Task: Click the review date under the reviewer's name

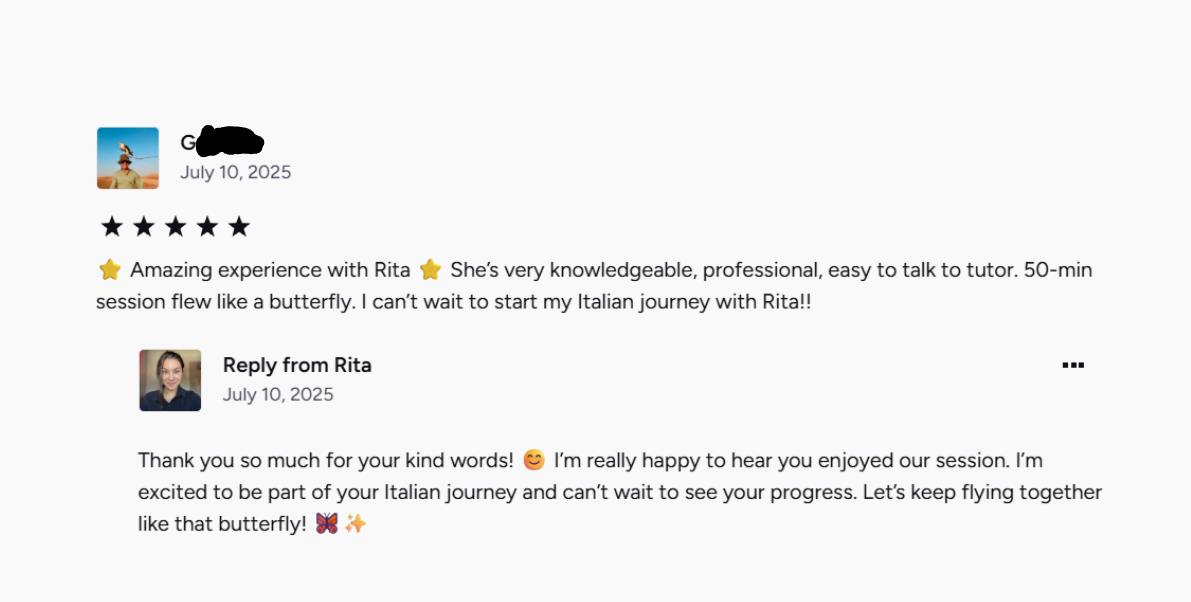Action: coord(235,172)
